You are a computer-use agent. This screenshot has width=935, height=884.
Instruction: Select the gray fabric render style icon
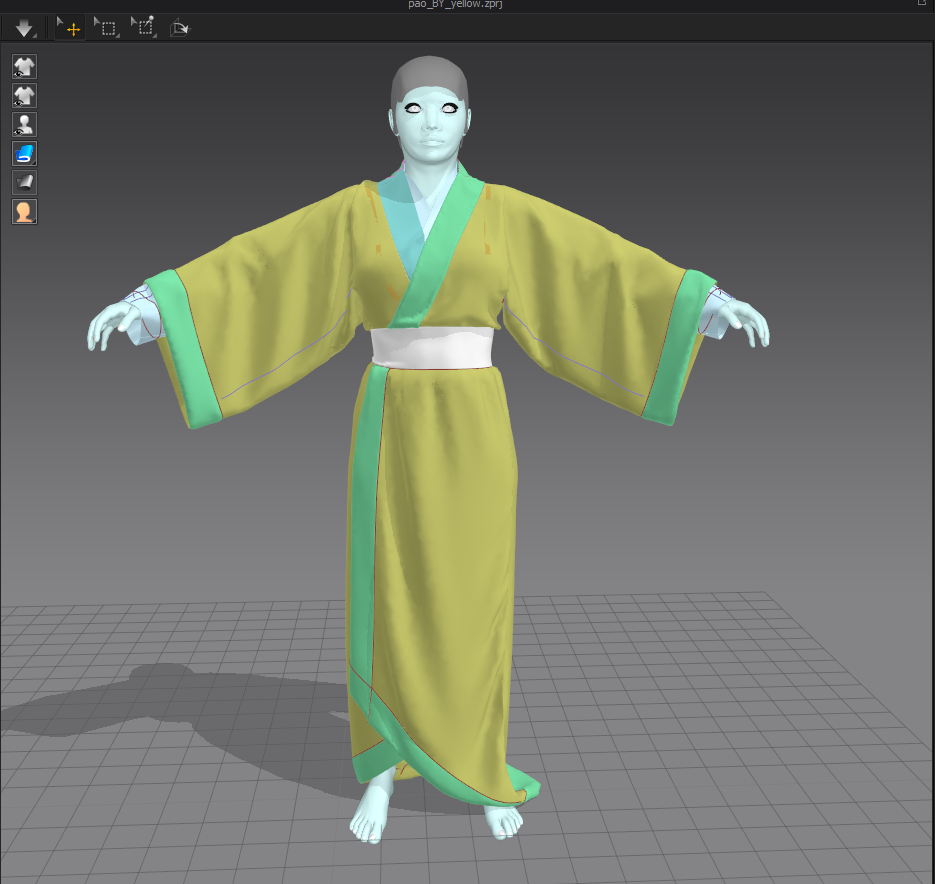coord(24,183)
